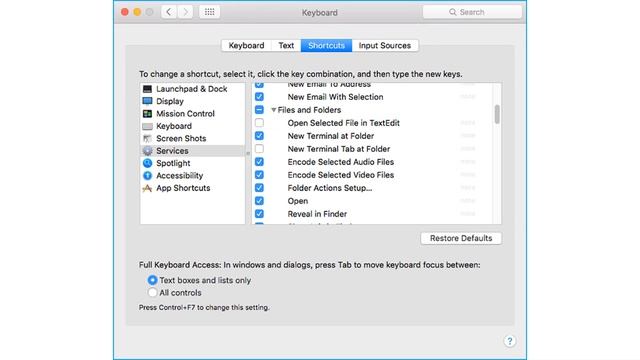Switch to the Text tab
The image size is (640, 360).
[x=286, y=45]
